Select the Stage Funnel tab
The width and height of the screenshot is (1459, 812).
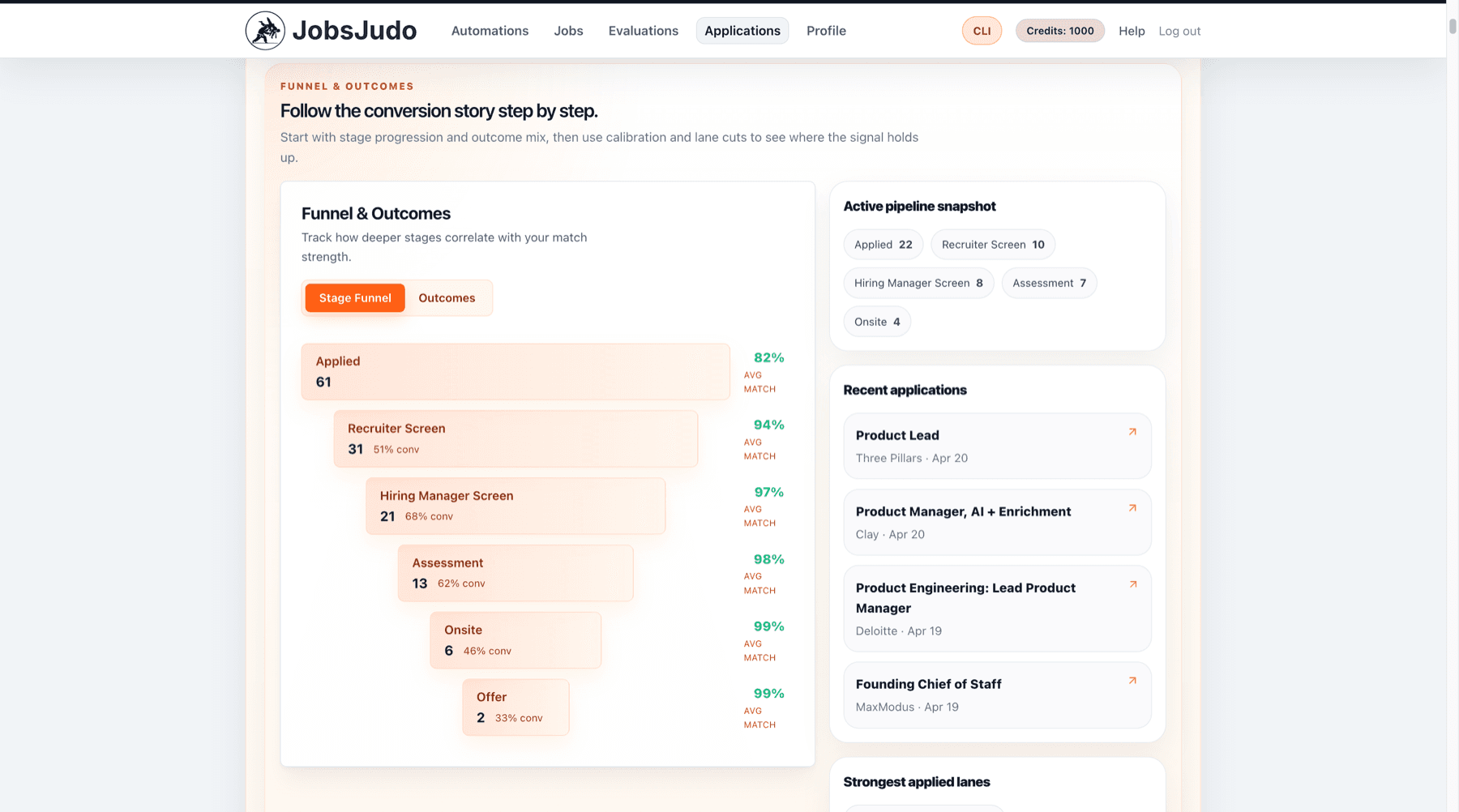[355, 298]
